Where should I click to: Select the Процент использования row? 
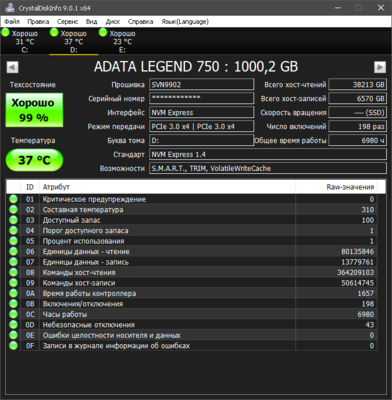point(192,241)
